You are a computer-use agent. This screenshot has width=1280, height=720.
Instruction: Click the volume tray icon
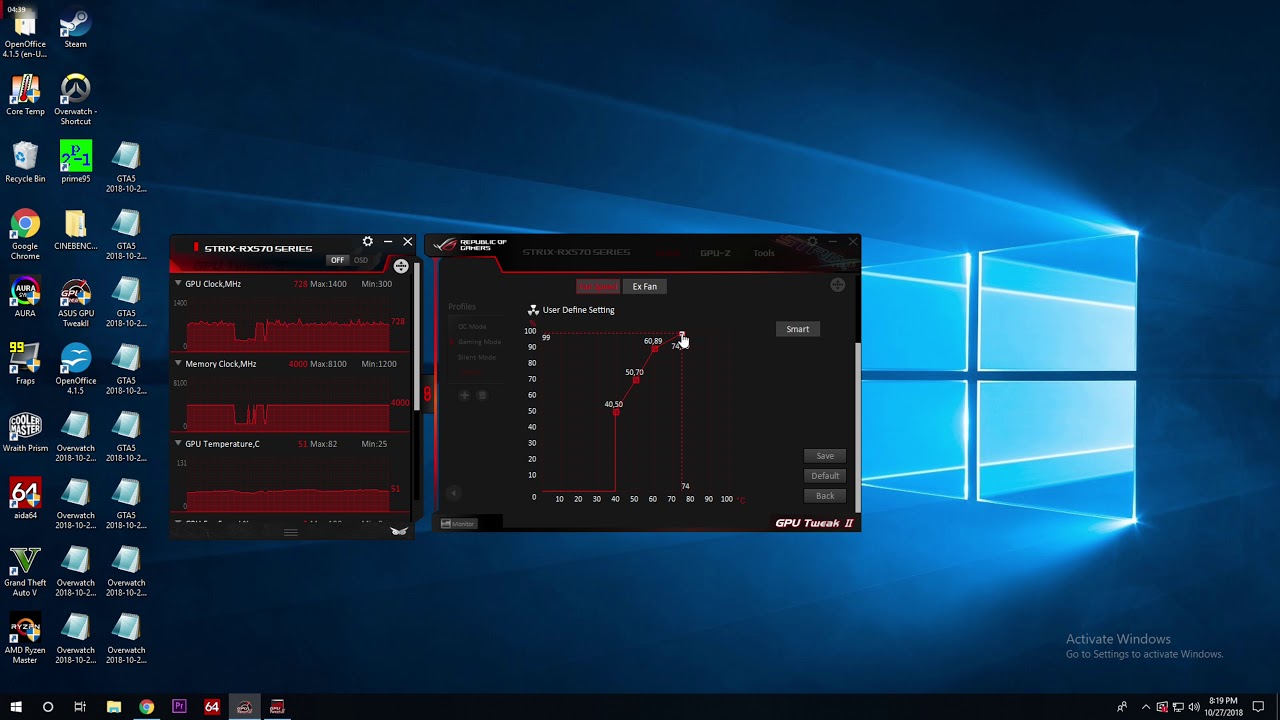click(1194, 707)
